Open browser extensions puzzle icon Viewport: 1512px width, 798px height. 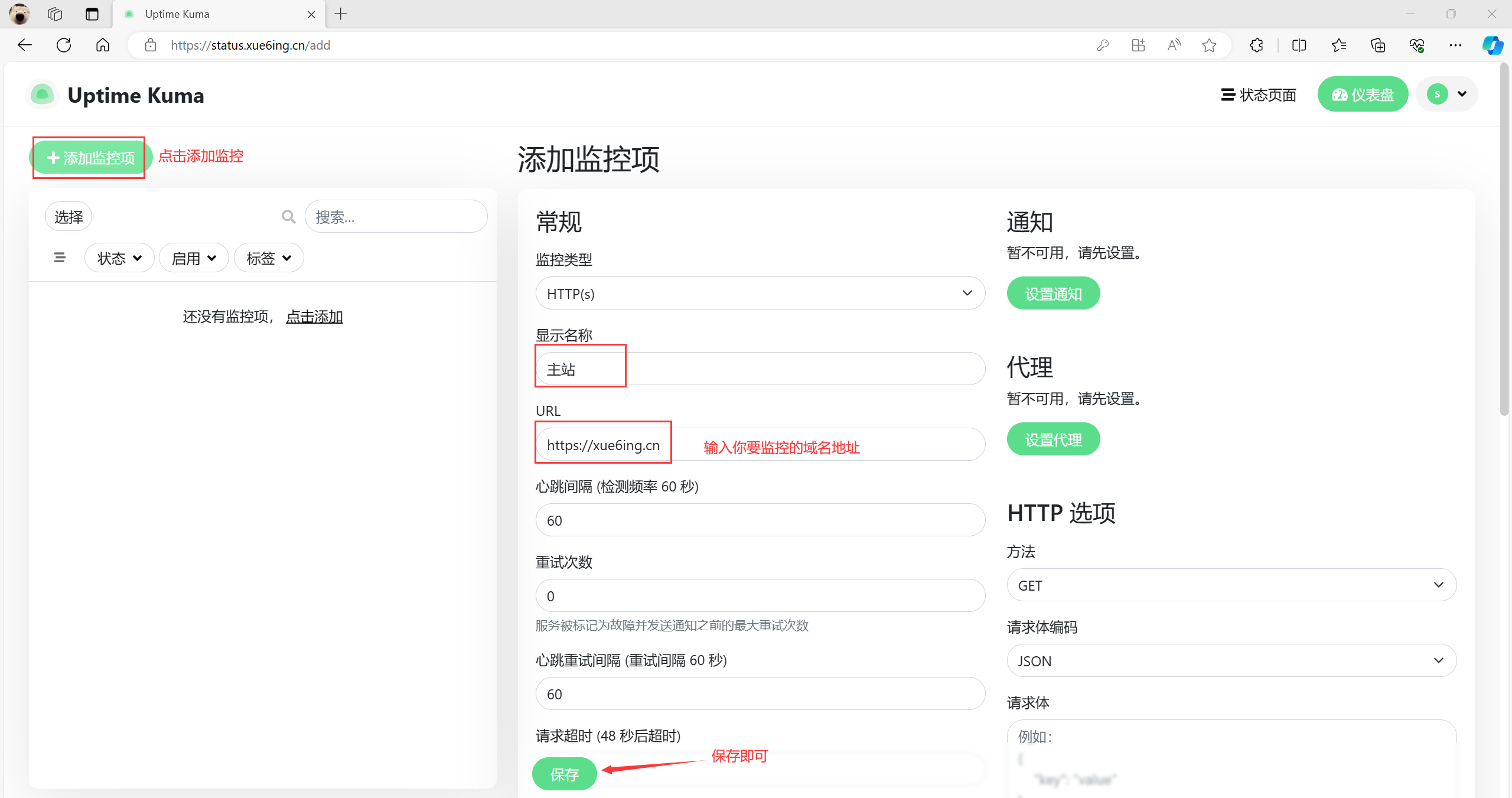pyautogui.click(x=1257, y=45)
